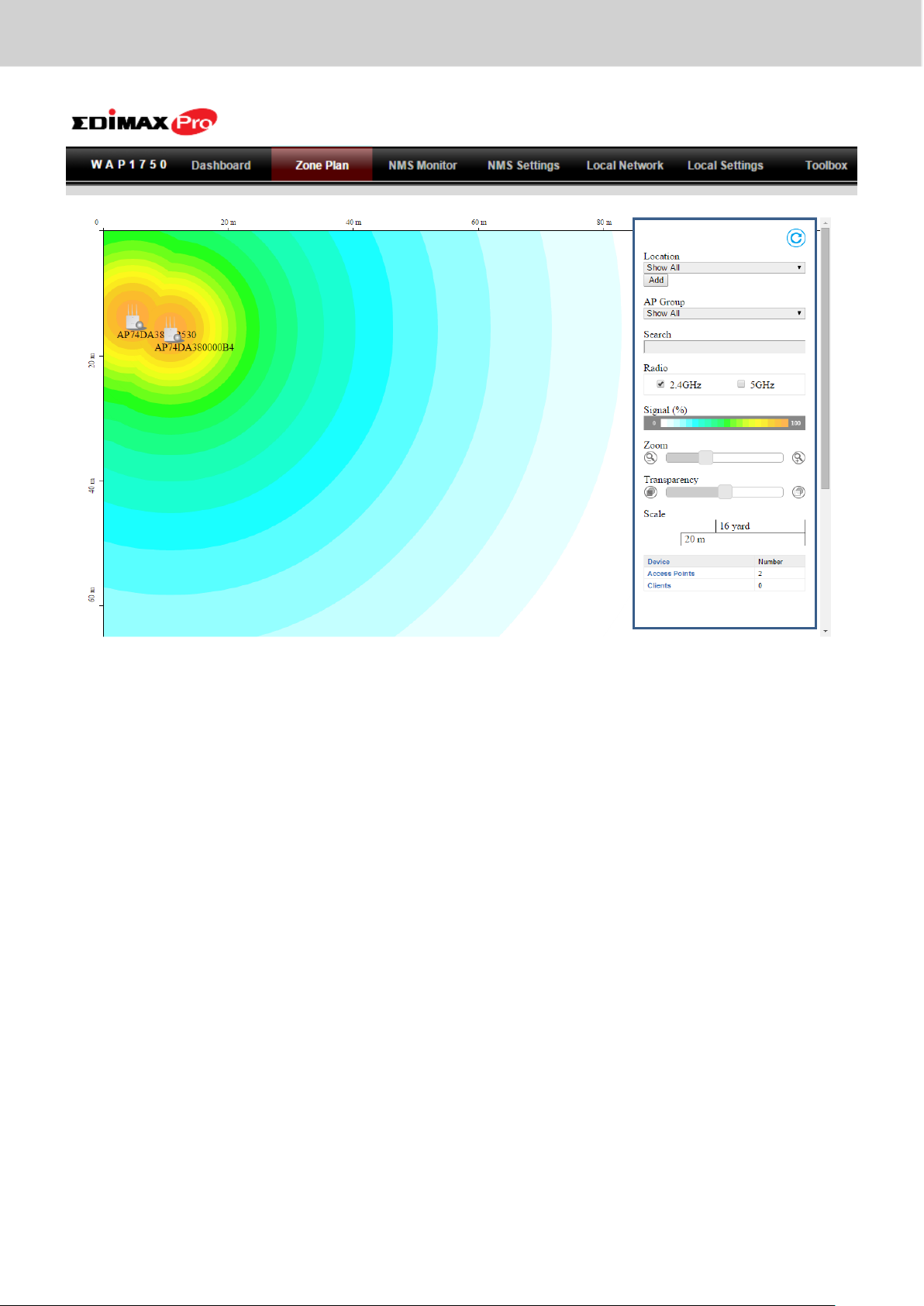Switch to the Zone Plan tab
924x1306 pixels.
[x=322, y=165]
